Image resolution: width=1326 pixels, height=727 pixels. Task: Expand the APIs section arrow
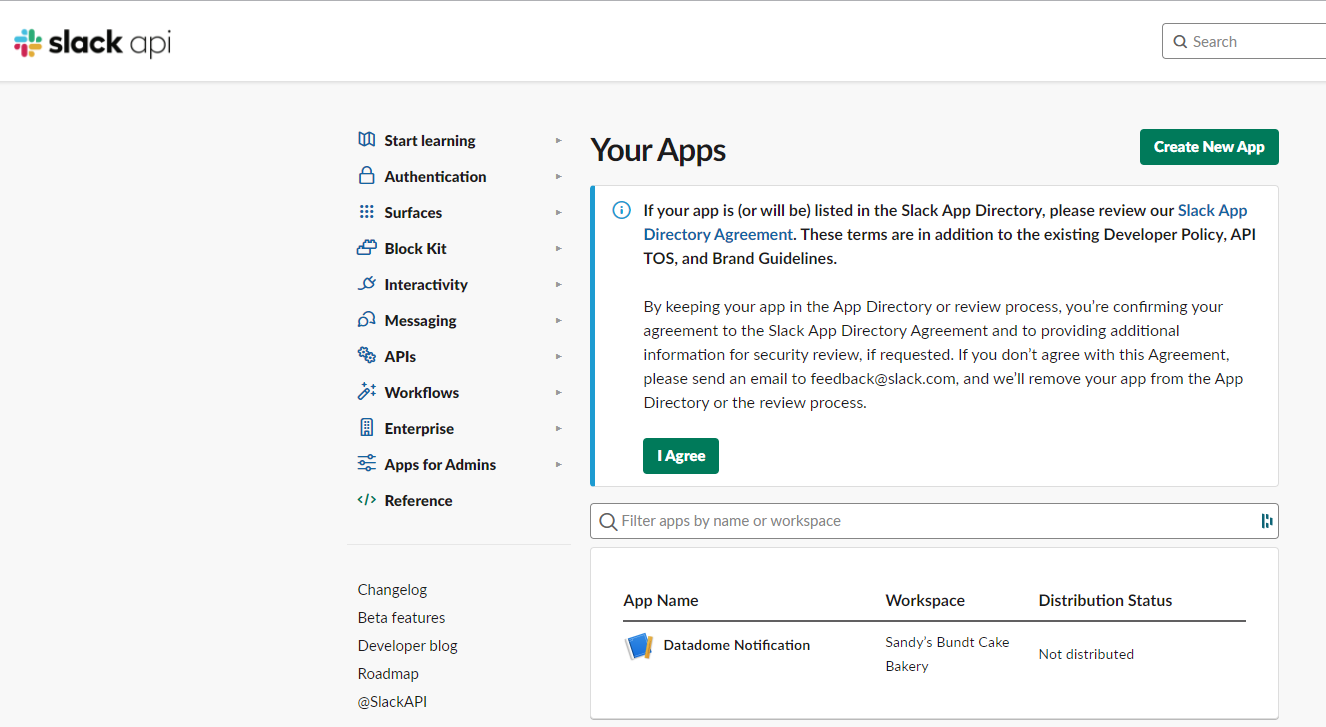(x=559, y=357)
